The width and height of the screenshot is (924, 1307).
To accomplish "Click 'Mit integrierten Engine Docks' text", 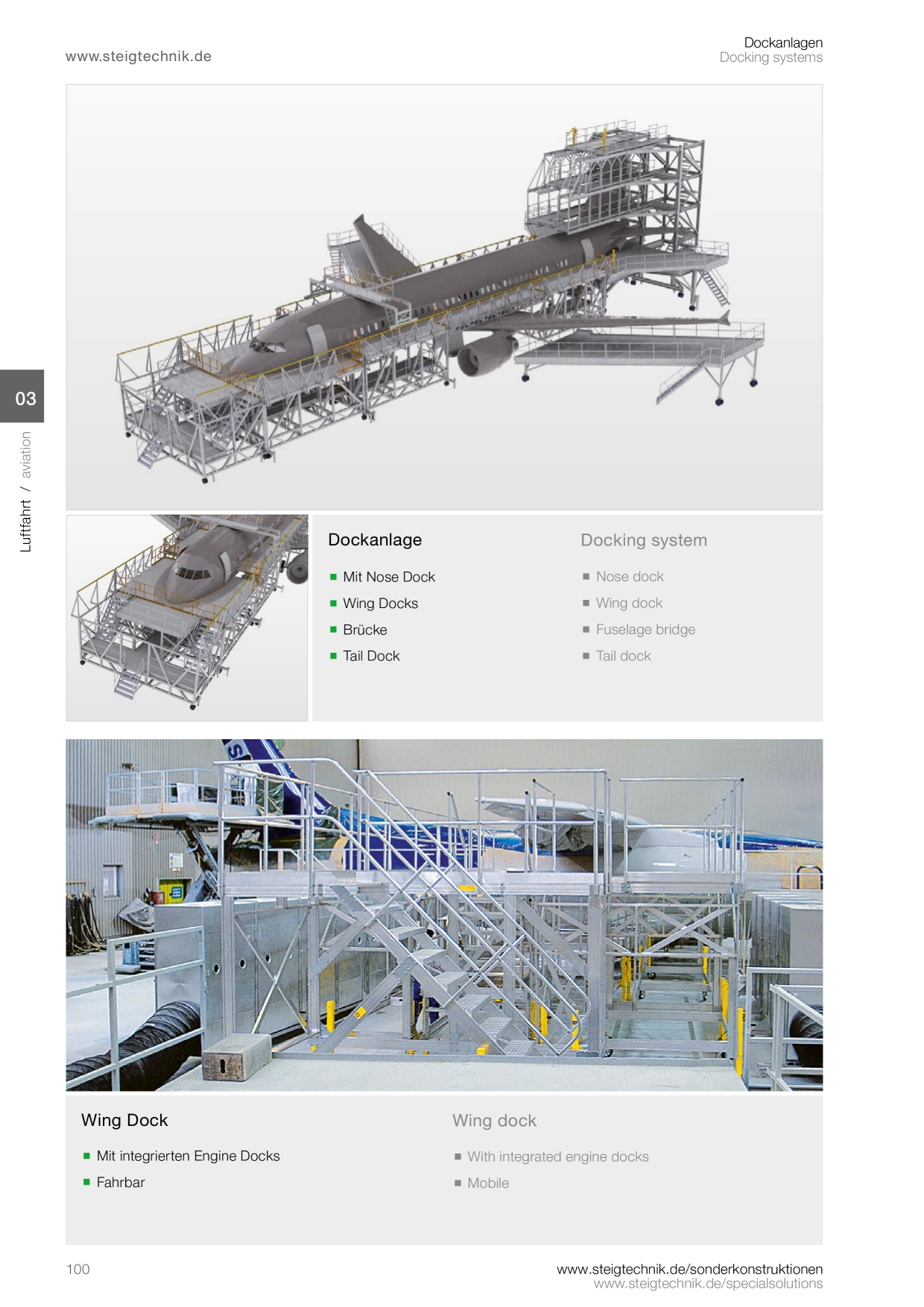I will (x=188, y=1156).
